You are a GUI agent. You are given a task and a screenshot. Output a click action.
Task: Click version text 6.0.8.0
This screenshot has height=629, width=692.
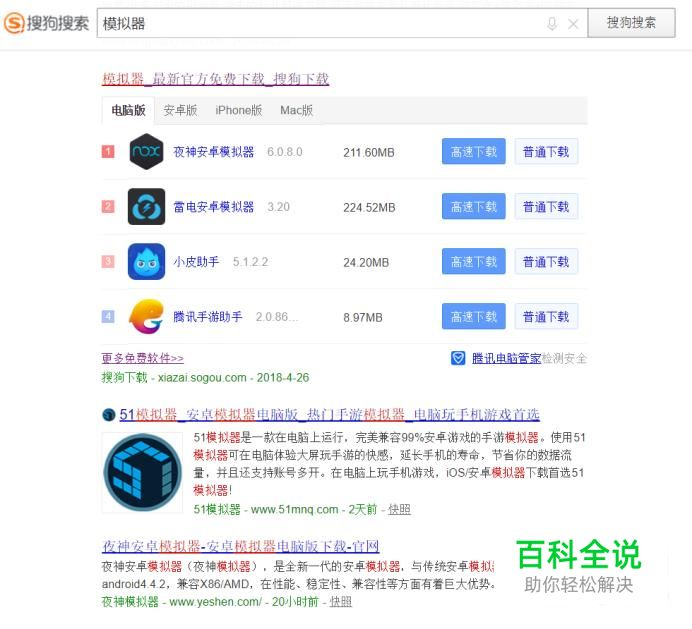click(x=285, y=152)
